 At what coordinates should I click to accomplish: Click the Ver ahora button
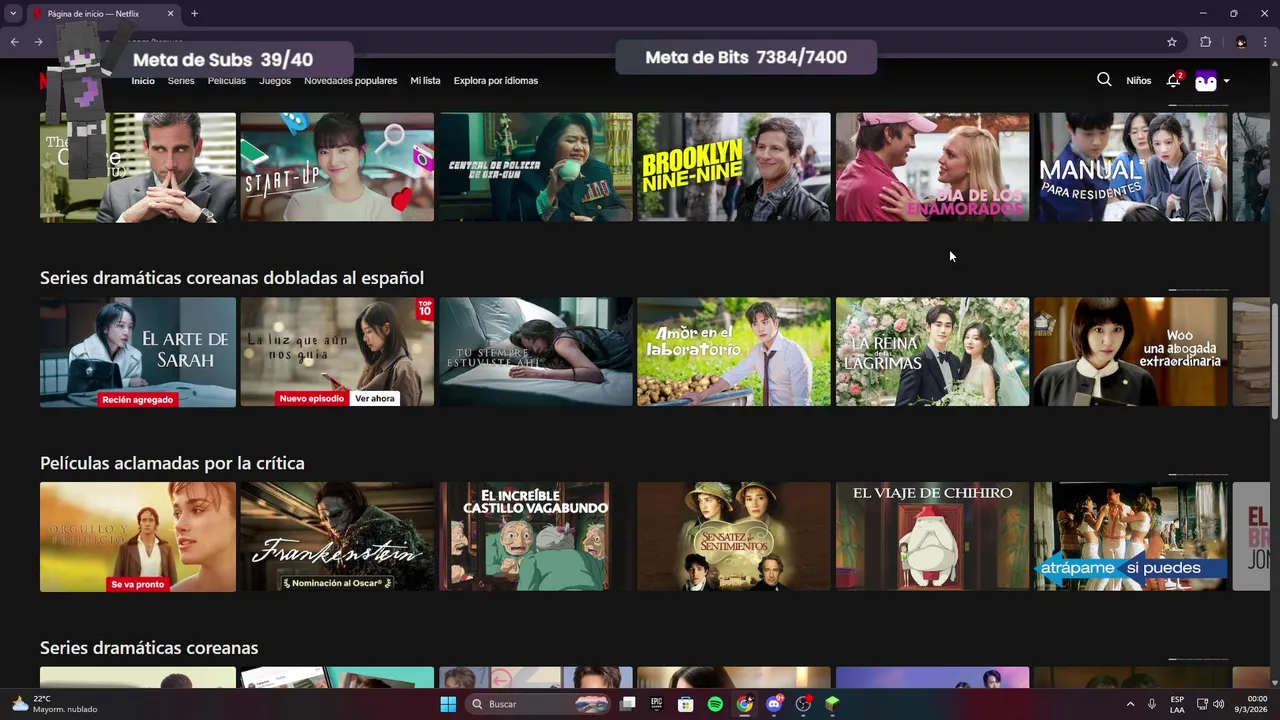point(375,398)
